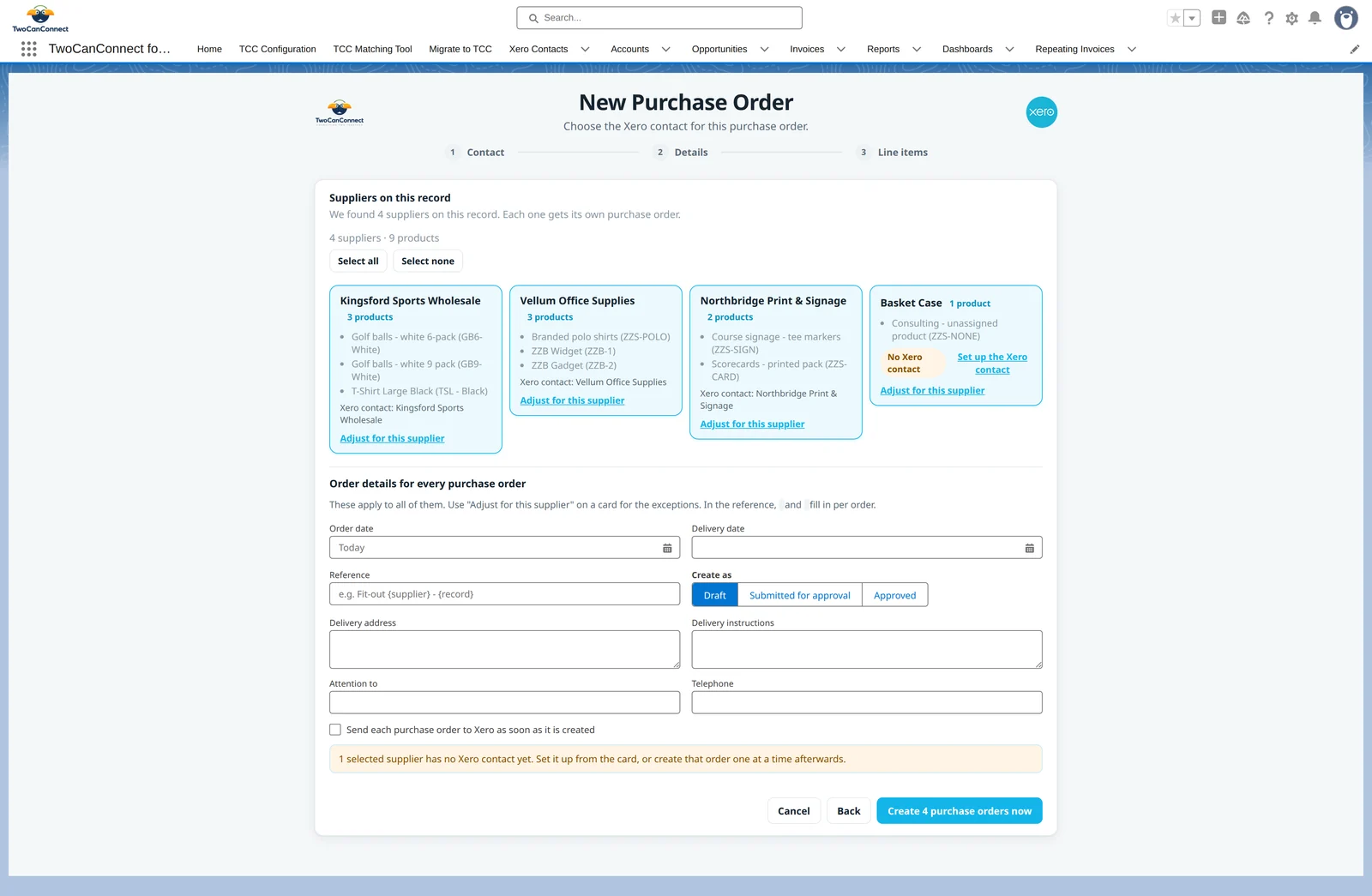
Task: Click the Delivery date field
Action: coord(867,548)
